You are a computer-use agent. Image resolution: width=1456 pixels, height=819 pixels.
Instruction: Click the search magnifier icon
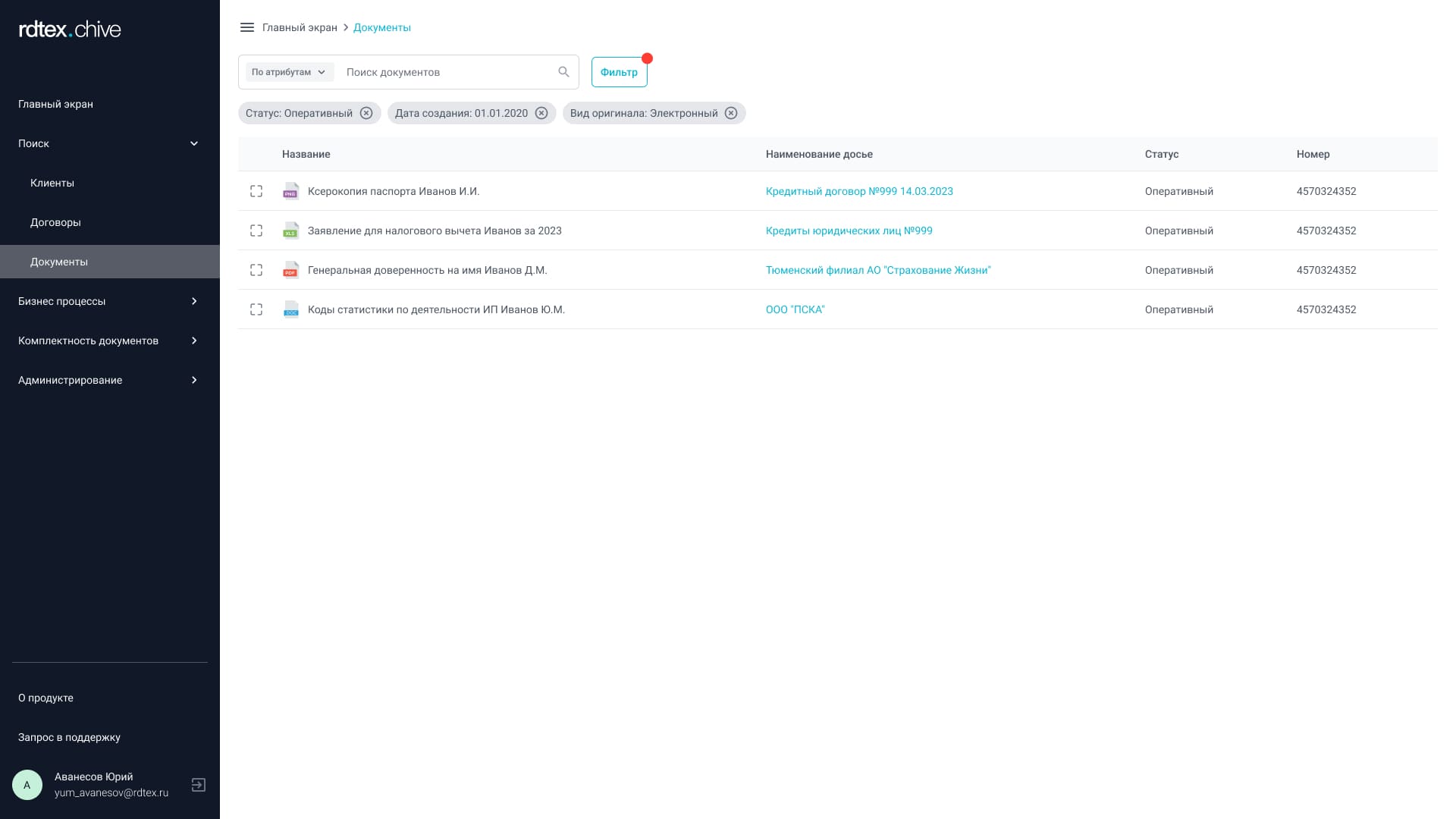(563, 72)
